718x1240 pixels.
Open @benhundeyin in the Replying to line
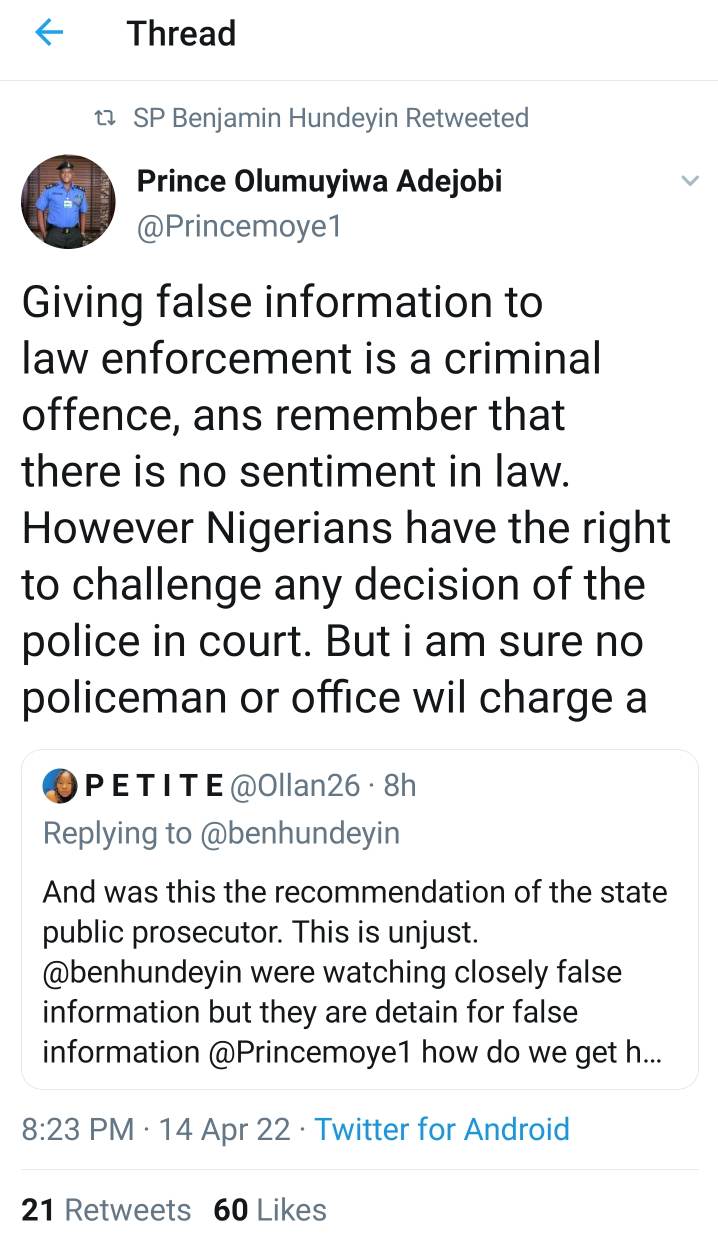click(300, 834)
